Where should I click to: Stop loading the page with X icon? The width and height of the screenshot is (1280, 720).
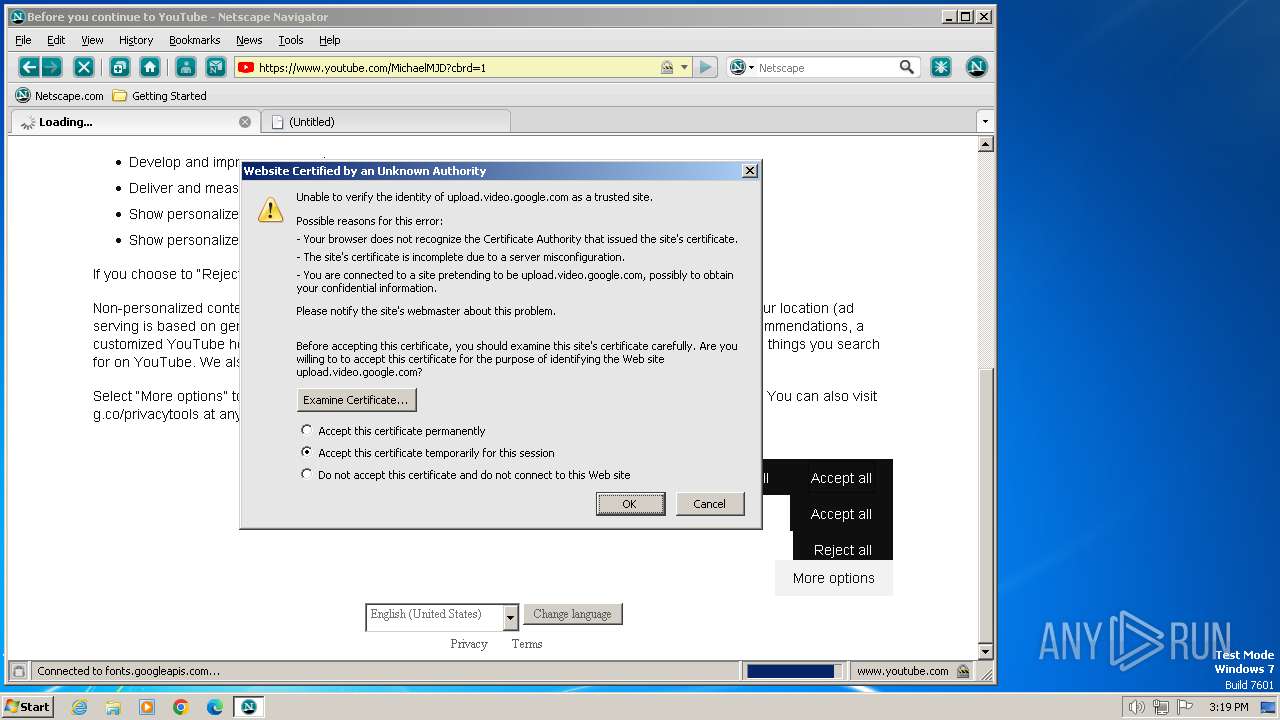(84, 67)
